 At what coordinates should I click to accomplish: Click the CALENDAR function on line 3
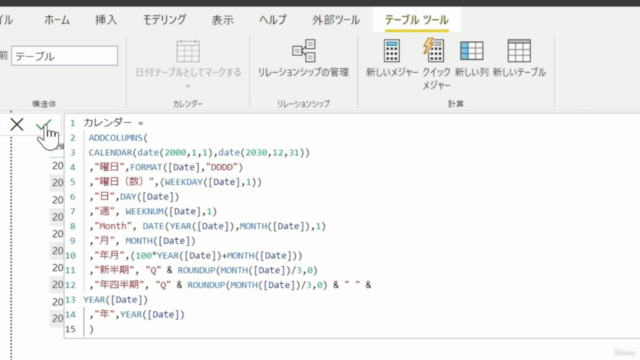tap(110, 152)
